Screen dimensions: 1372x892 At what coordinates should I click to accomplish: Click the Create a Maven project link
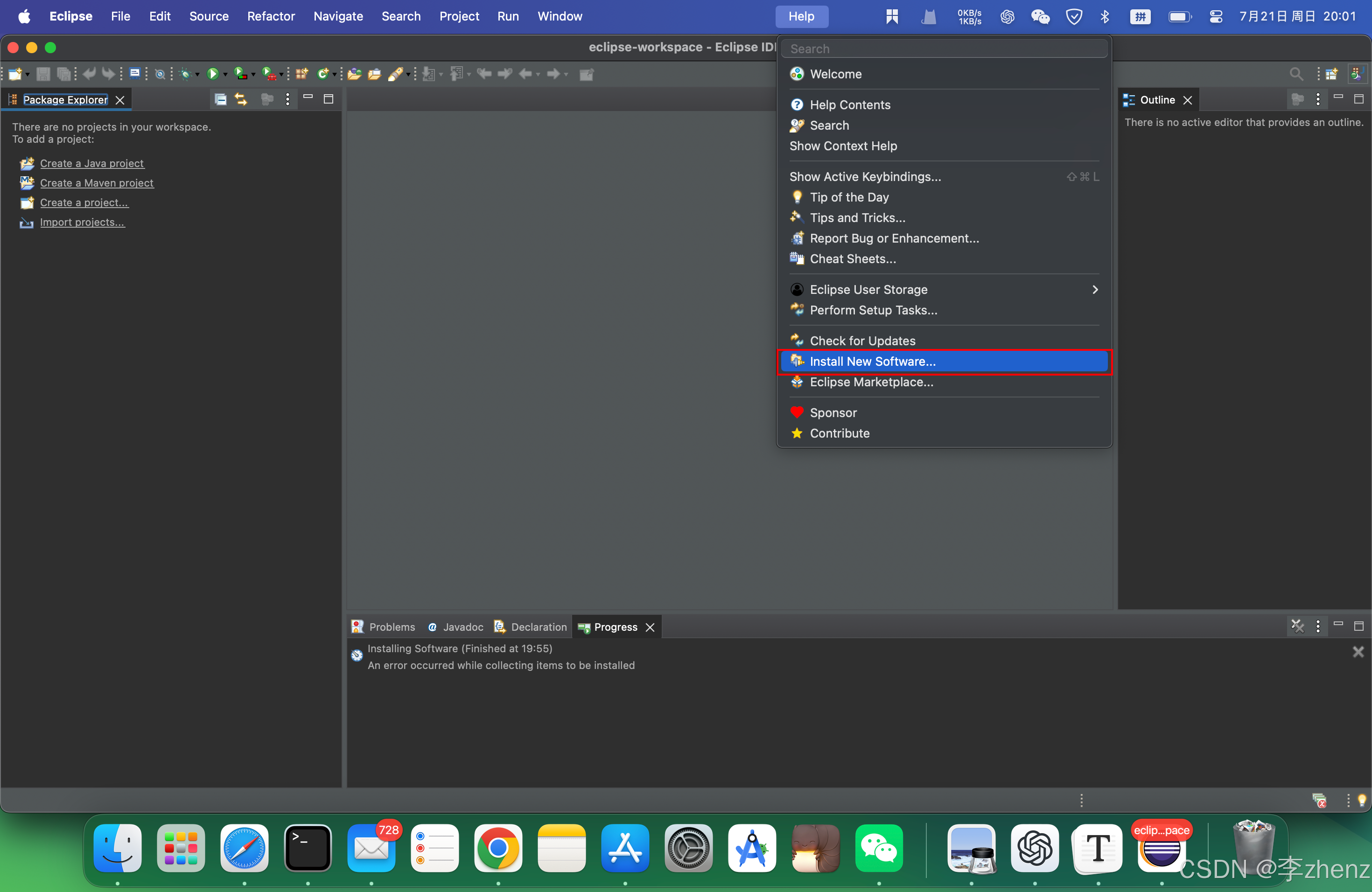[x=96, y=183]
